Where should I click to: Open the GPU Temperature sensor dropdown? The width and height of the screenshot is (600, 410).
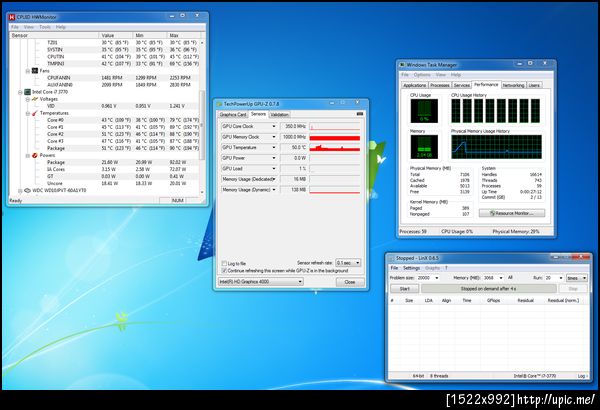pos(274,147)
